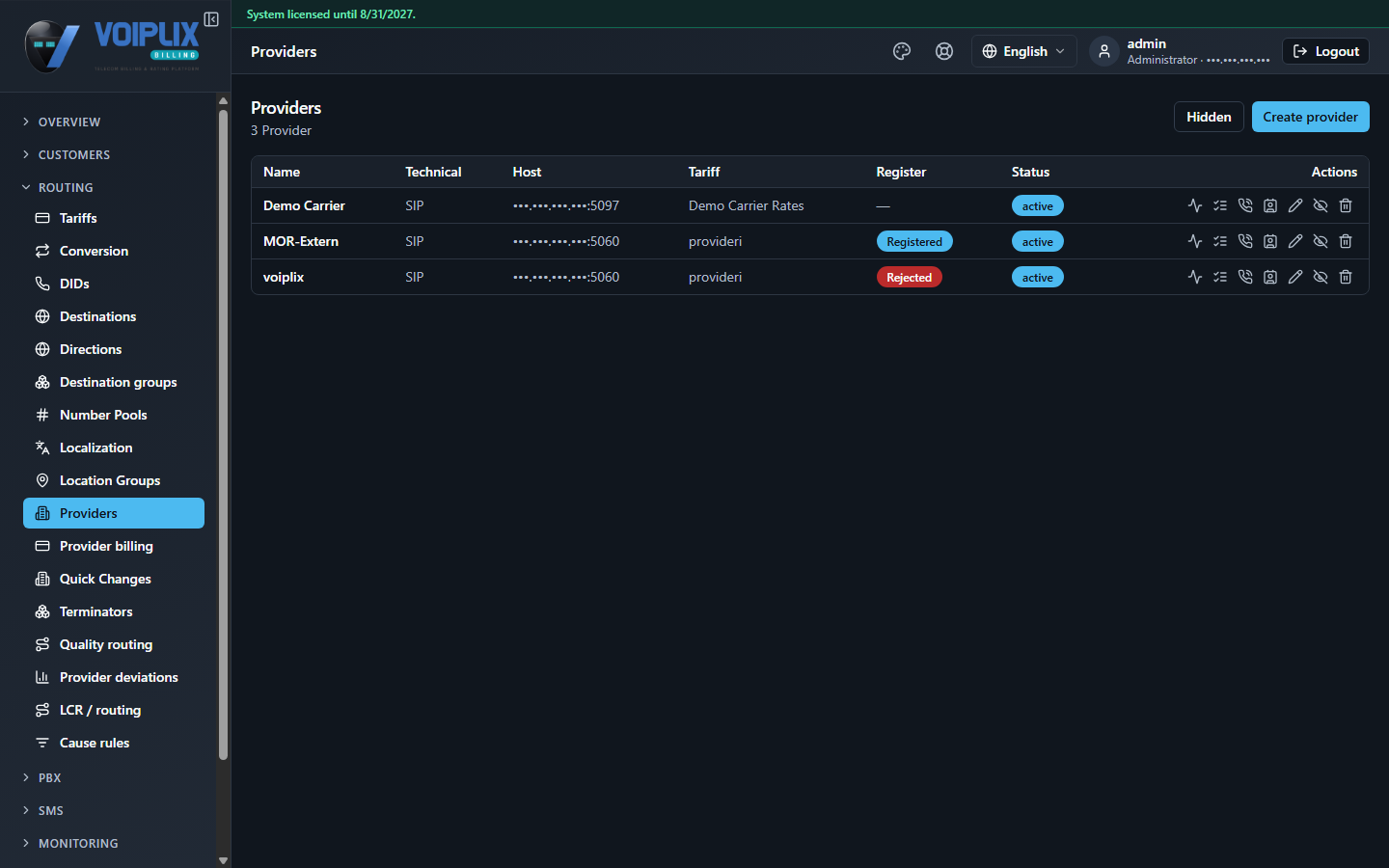Open the checklist icon for Demo Carrier
The width and height of the screenshot is (1389, 868).
point(1220,205)
